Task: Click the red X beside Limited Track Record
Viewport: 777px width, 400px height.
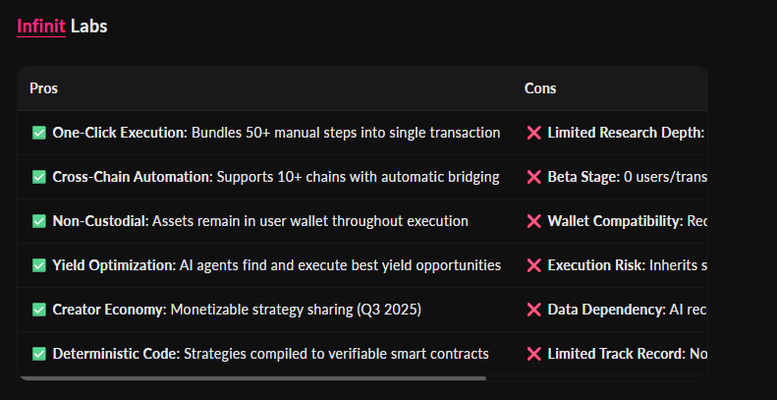Action: point(534,354)
